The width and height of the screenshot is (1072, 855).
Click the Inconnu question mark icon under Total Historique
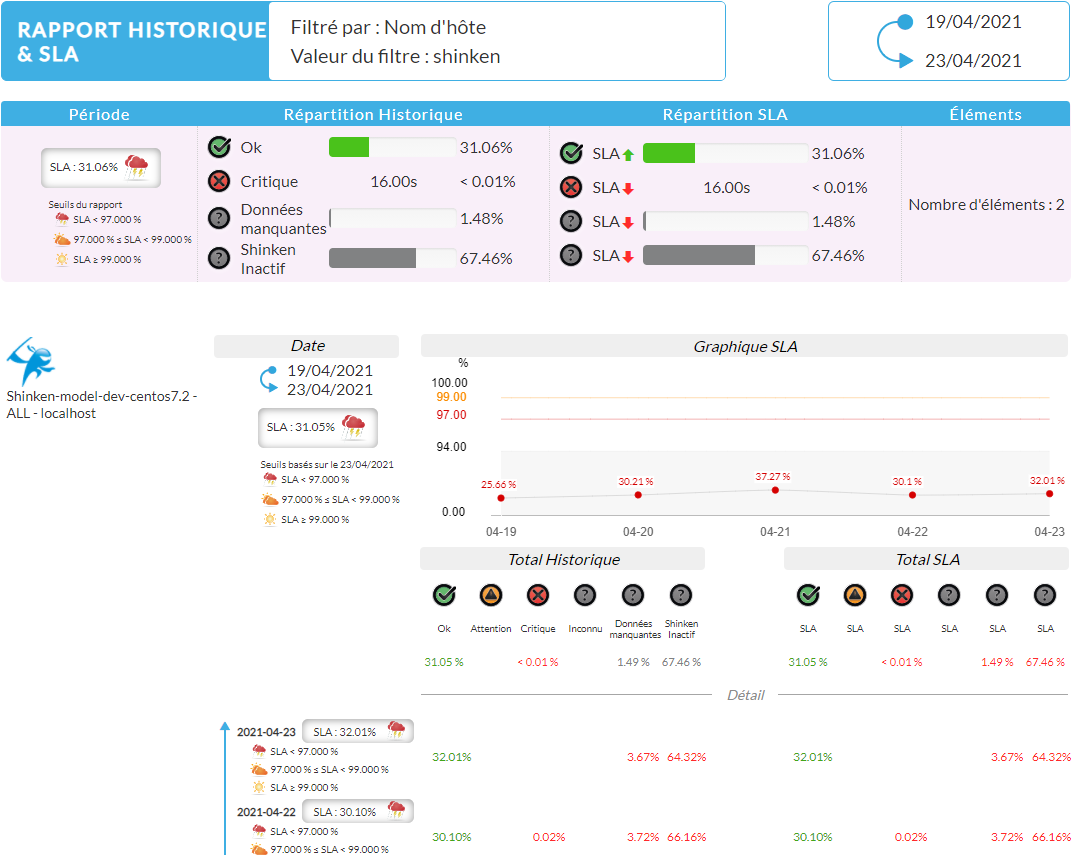pos(585,596)
